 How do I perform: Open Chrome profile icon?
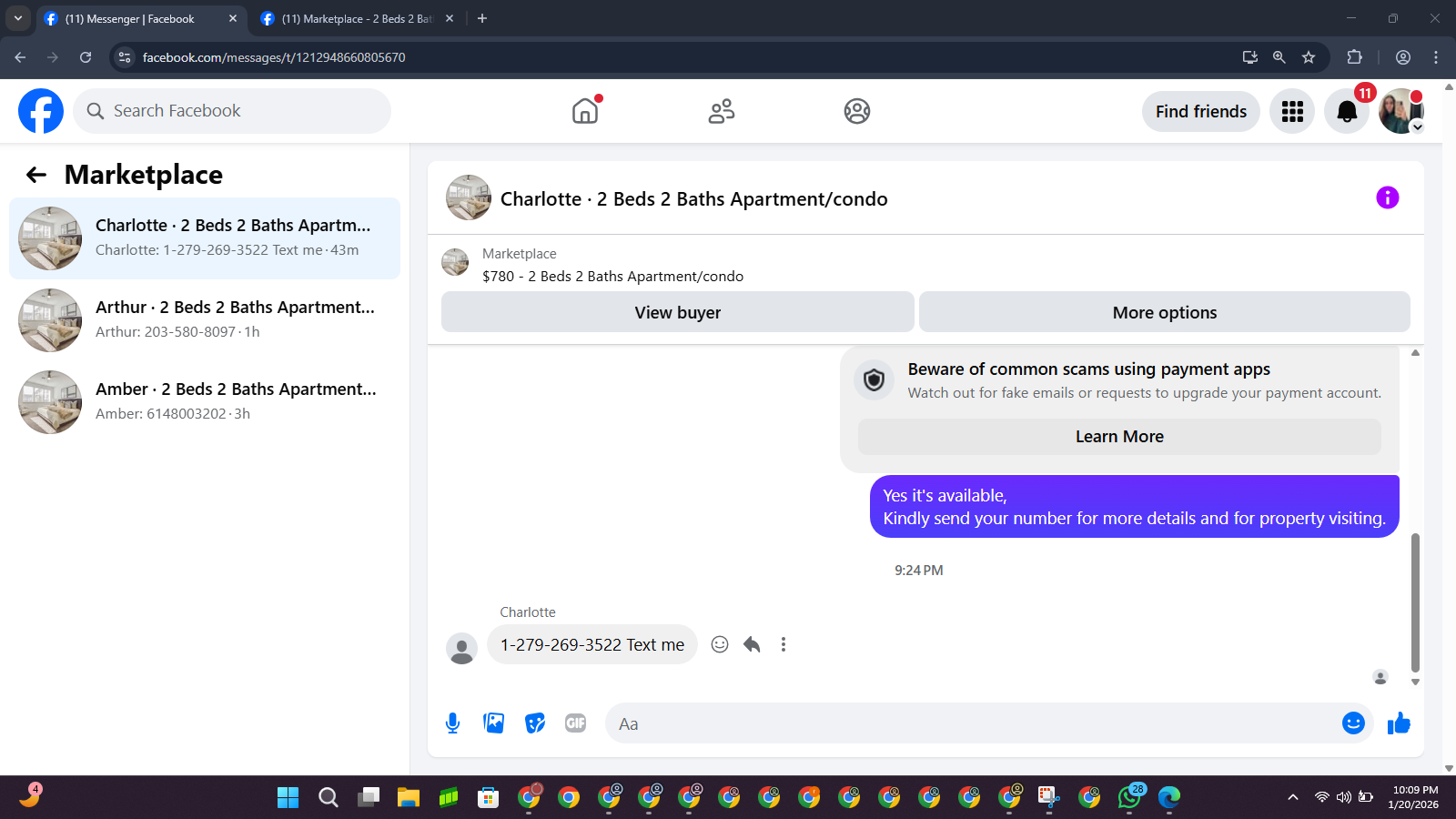[x=1403, y=57]
